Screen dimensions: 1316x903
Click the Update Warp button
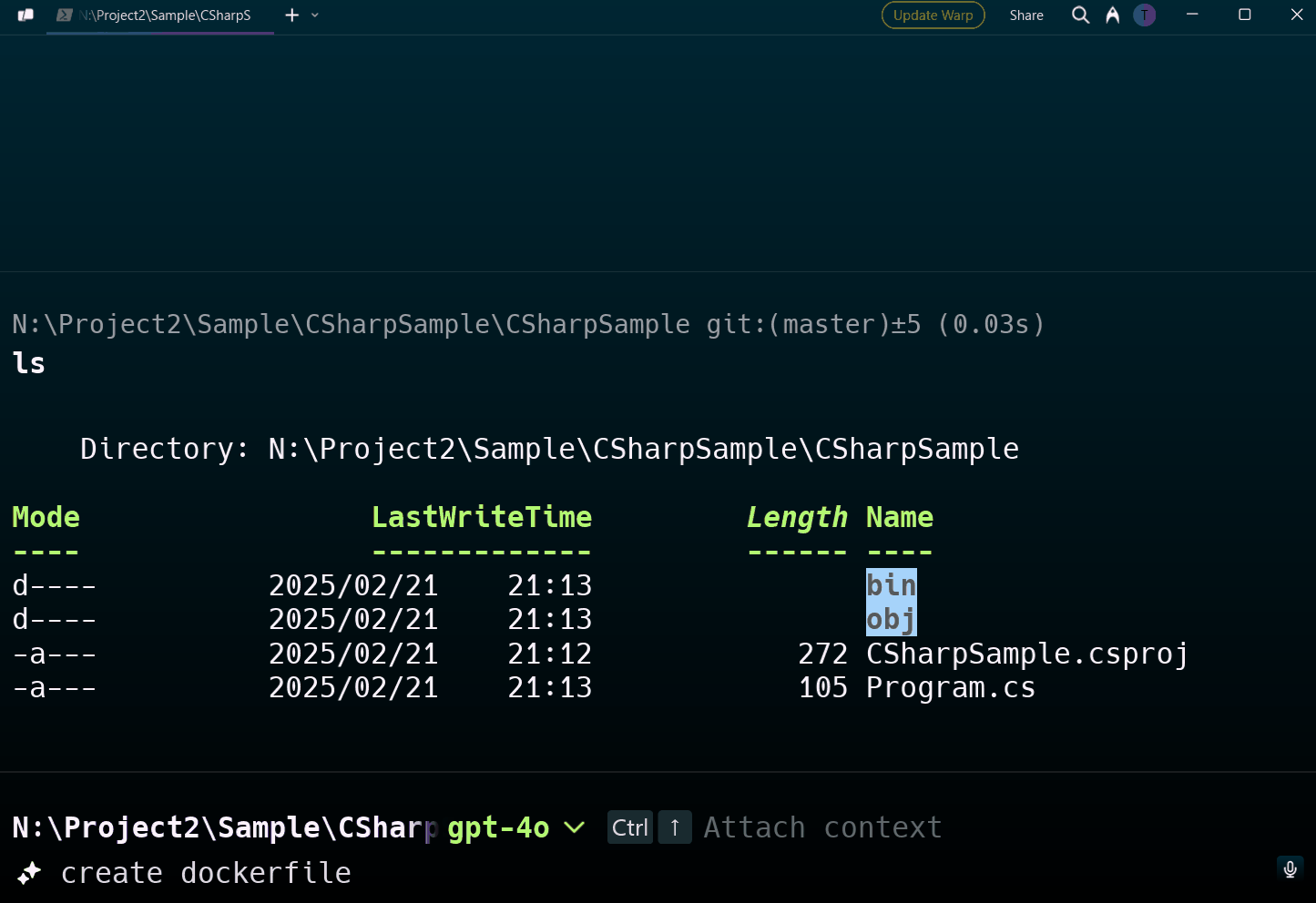[x=933, y=15]
